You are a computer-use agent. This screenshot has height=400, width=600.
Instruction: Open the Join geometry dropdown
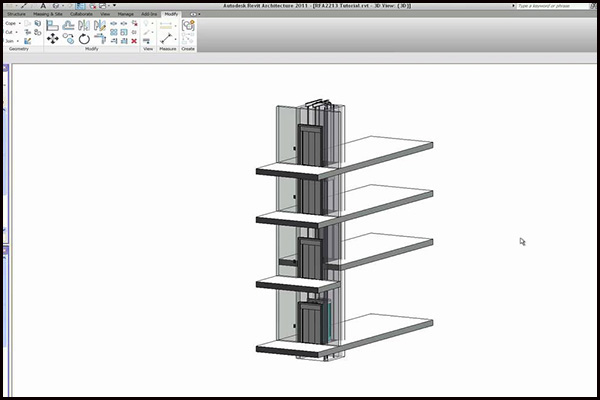(12, 41)
